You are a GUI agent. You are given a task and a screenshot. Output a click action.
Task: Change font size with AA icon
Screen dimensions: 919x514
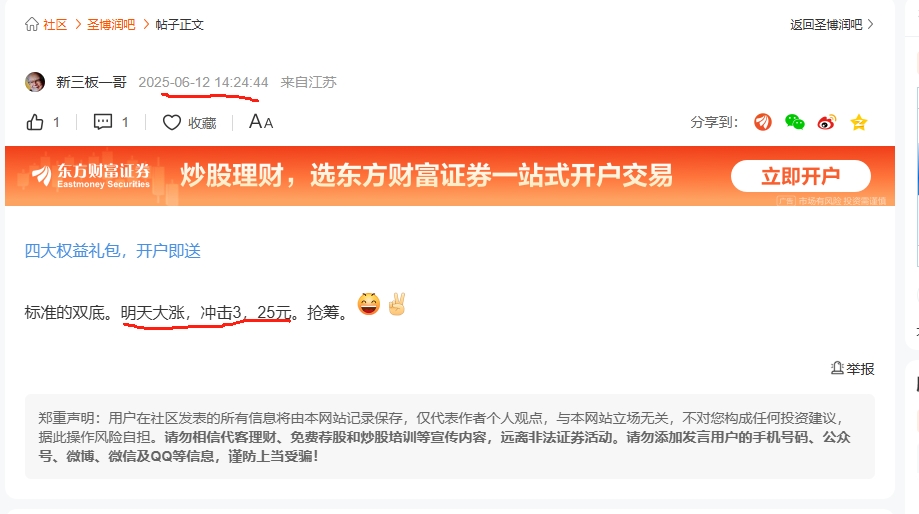click(261, 122)
